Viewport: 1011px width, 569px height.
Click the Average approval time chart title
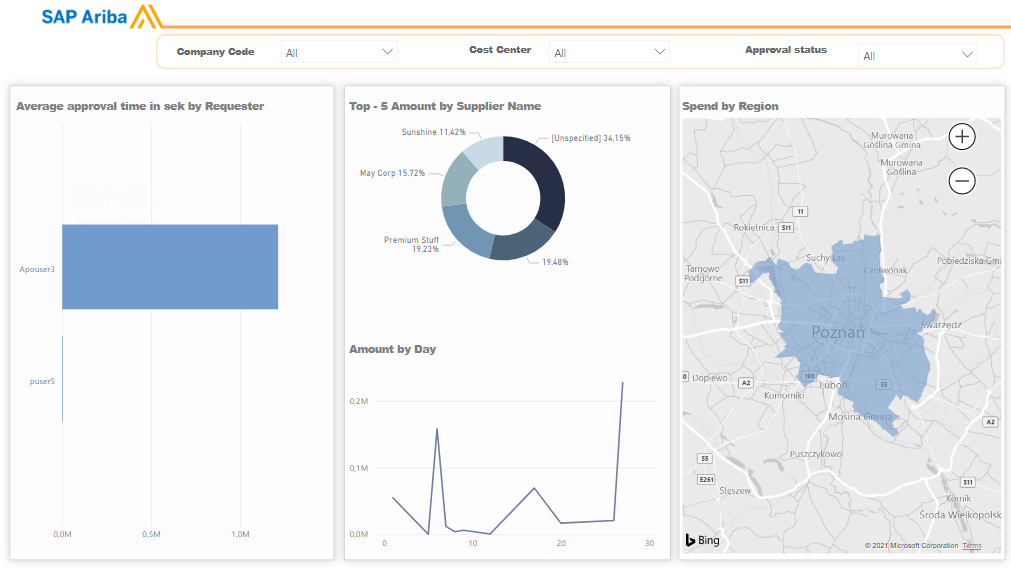point(140,106)
